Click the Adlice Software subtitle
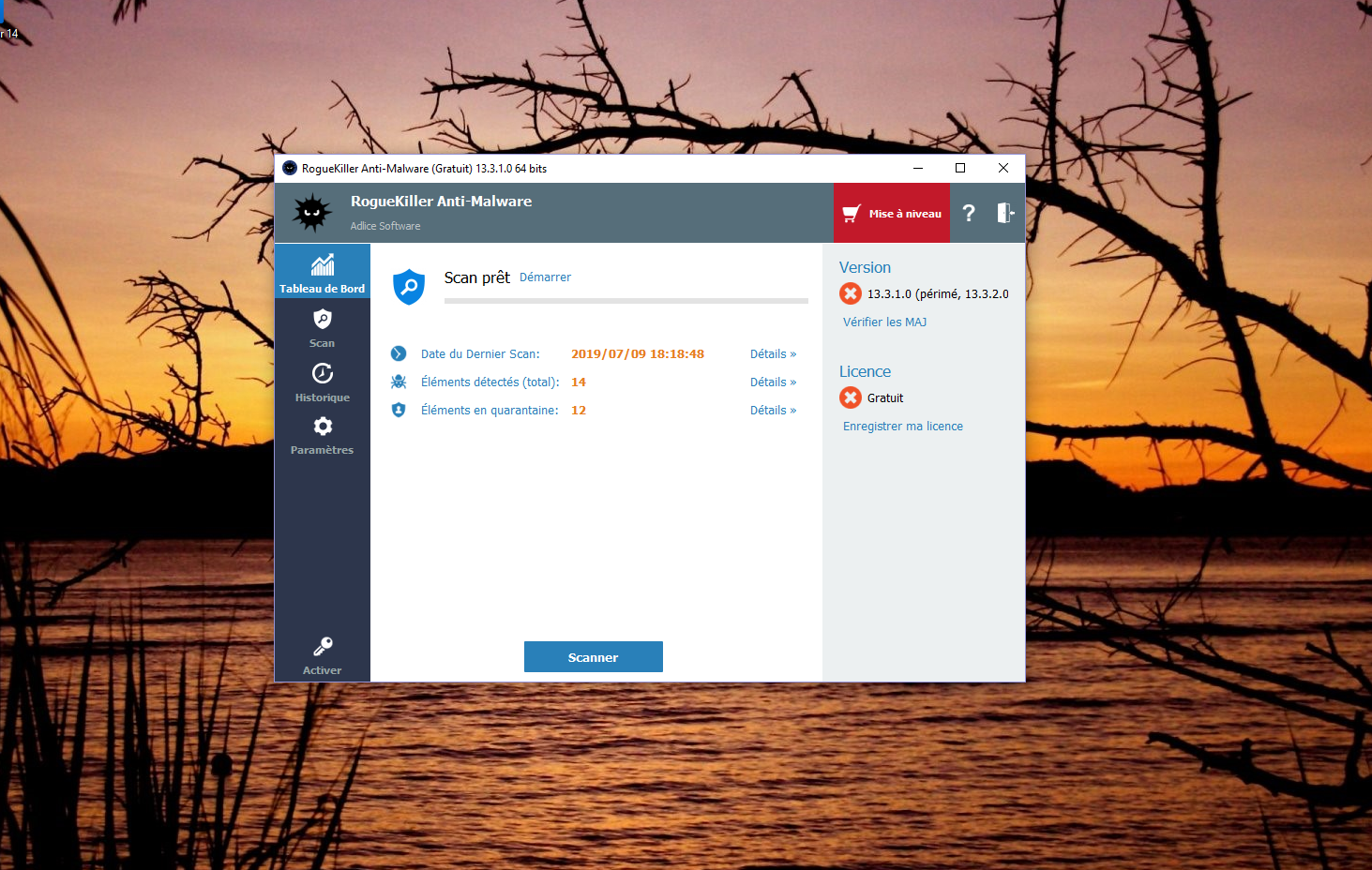This screenshot has width=1372, height=870. (385, 226)
